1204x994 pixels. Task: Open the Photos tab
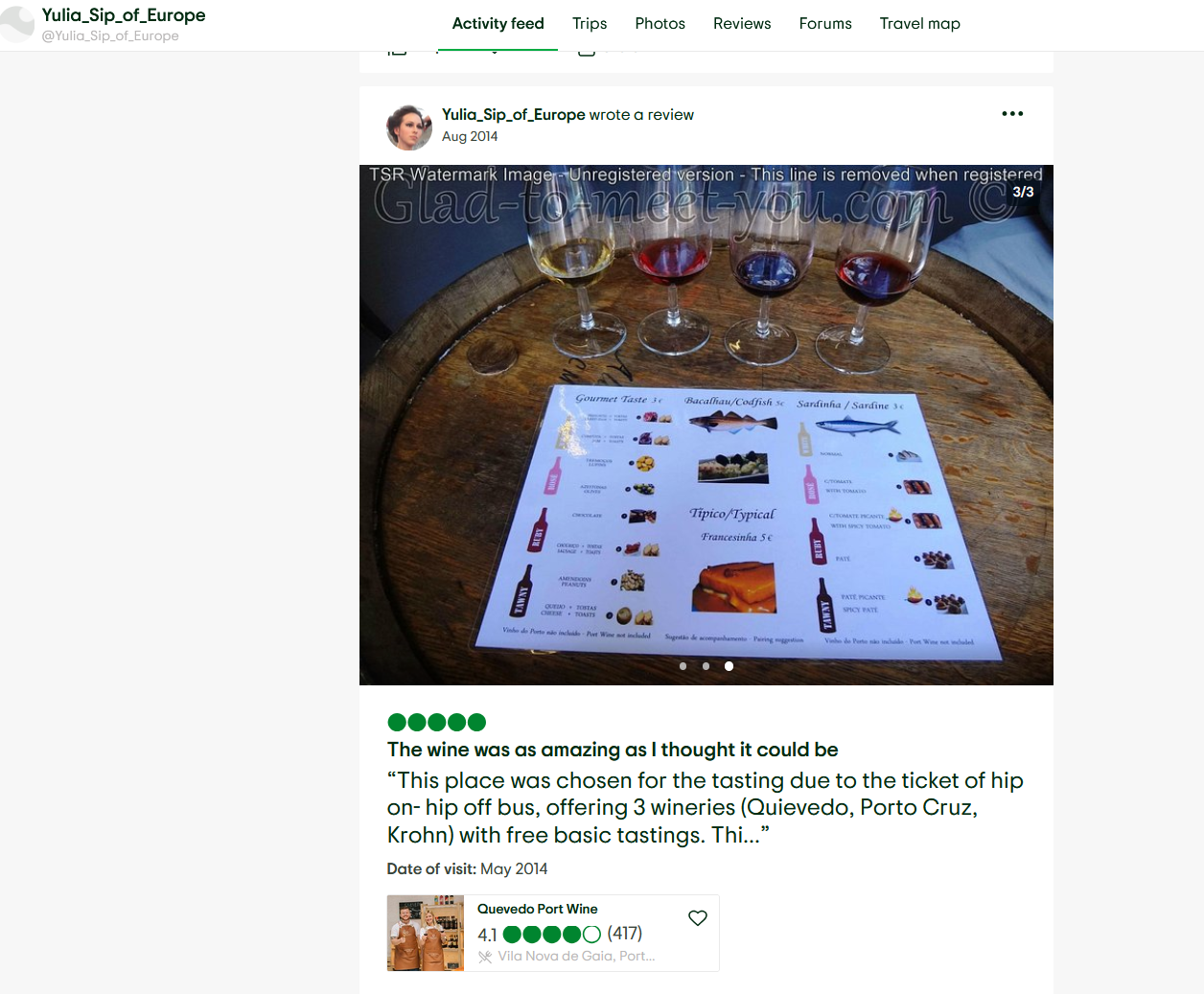point(660,24)
